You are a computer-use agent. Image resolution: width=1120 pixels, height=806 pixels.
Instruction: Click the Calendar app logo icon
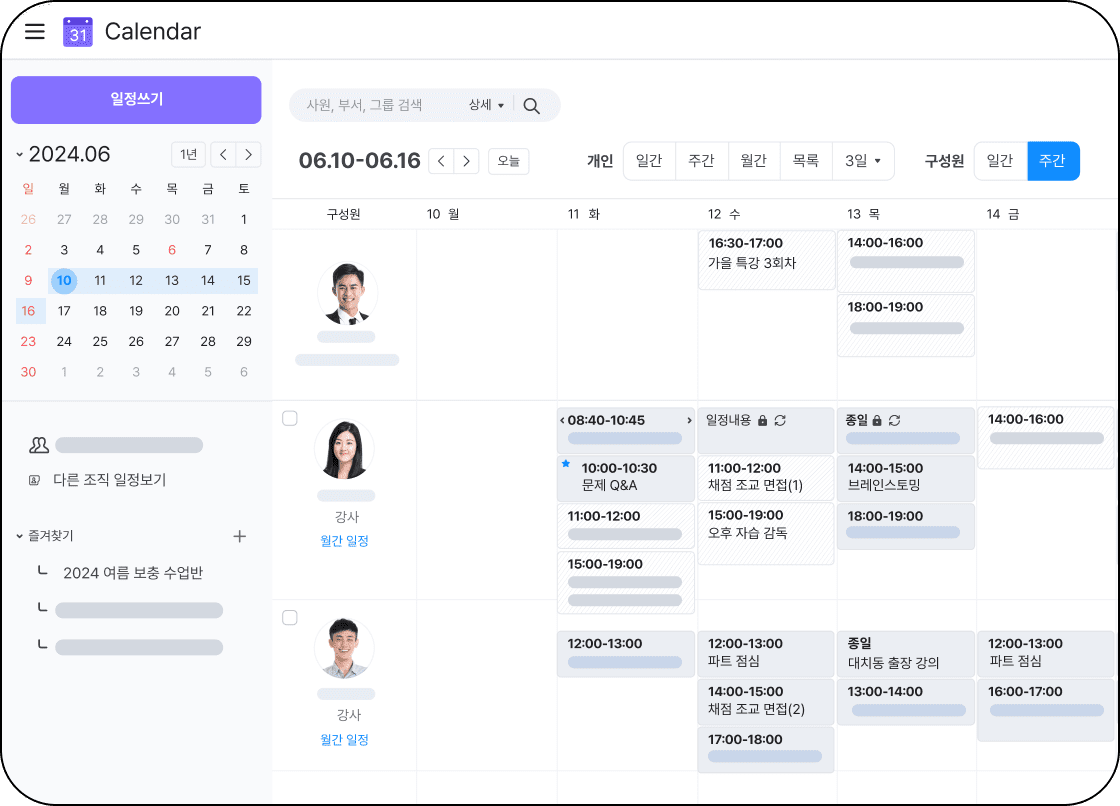pos(78,32)
